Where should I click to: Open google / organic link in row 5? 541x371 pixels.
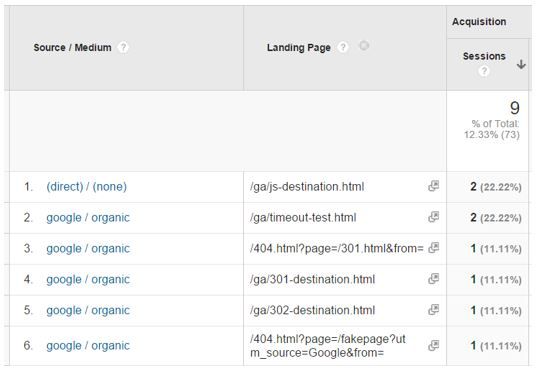click(x=88, y=310)
